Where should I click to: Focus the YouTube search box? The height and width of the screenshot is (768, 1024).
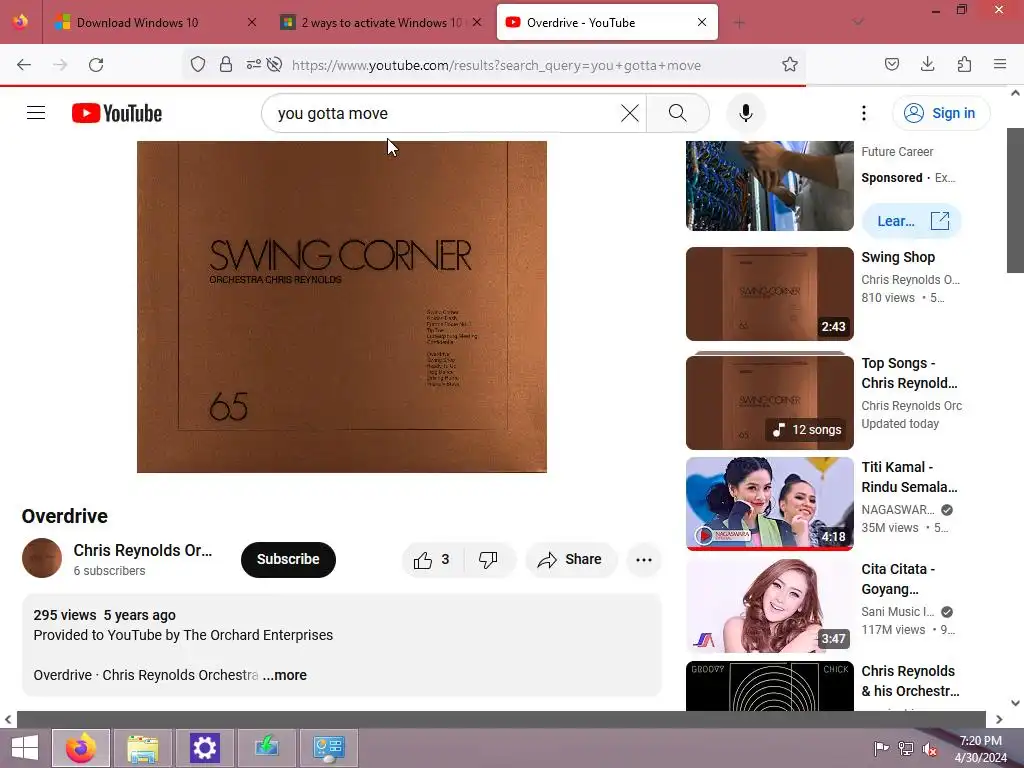click(444, 113)
